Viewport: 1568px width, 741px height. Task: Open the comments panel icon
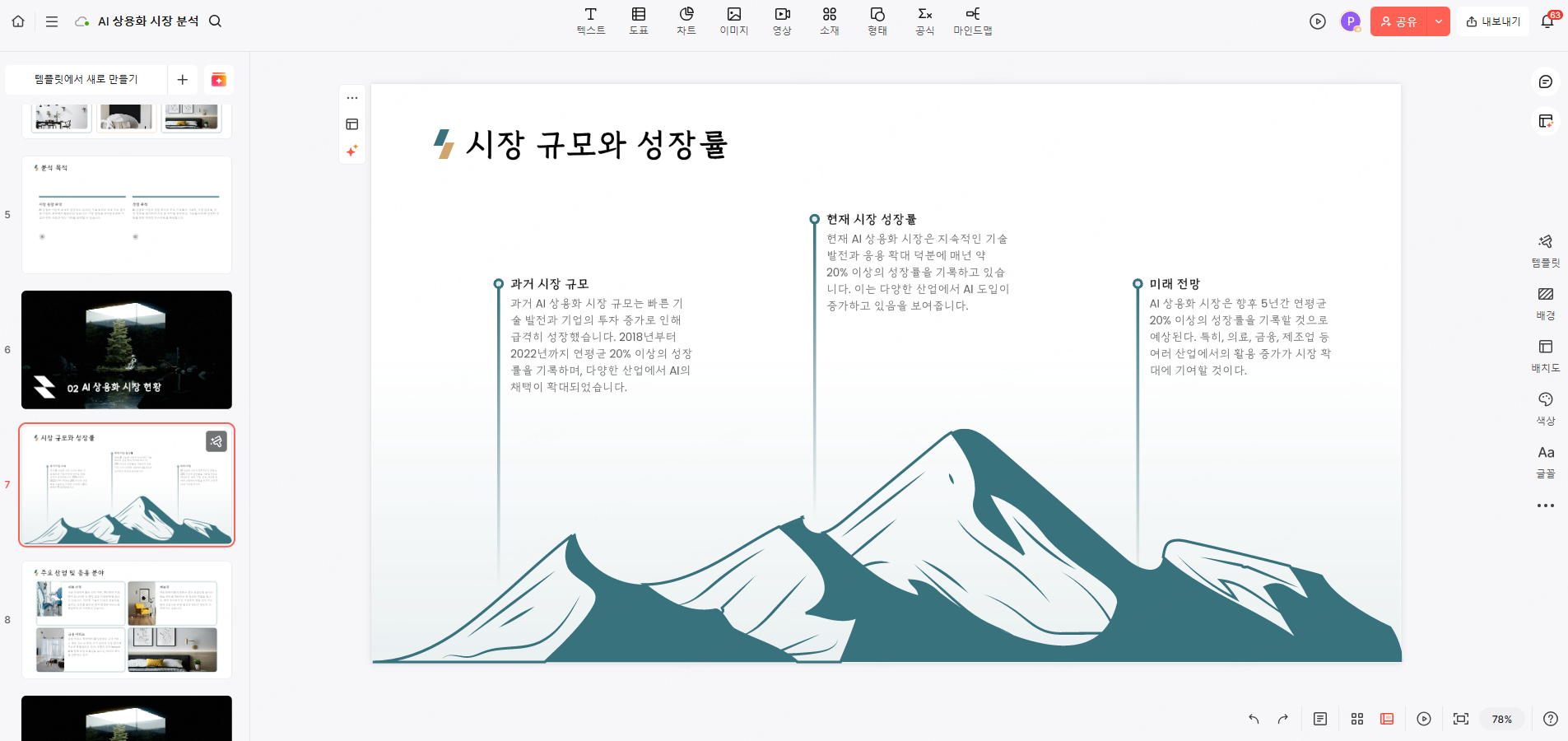tap(1546, 82)
